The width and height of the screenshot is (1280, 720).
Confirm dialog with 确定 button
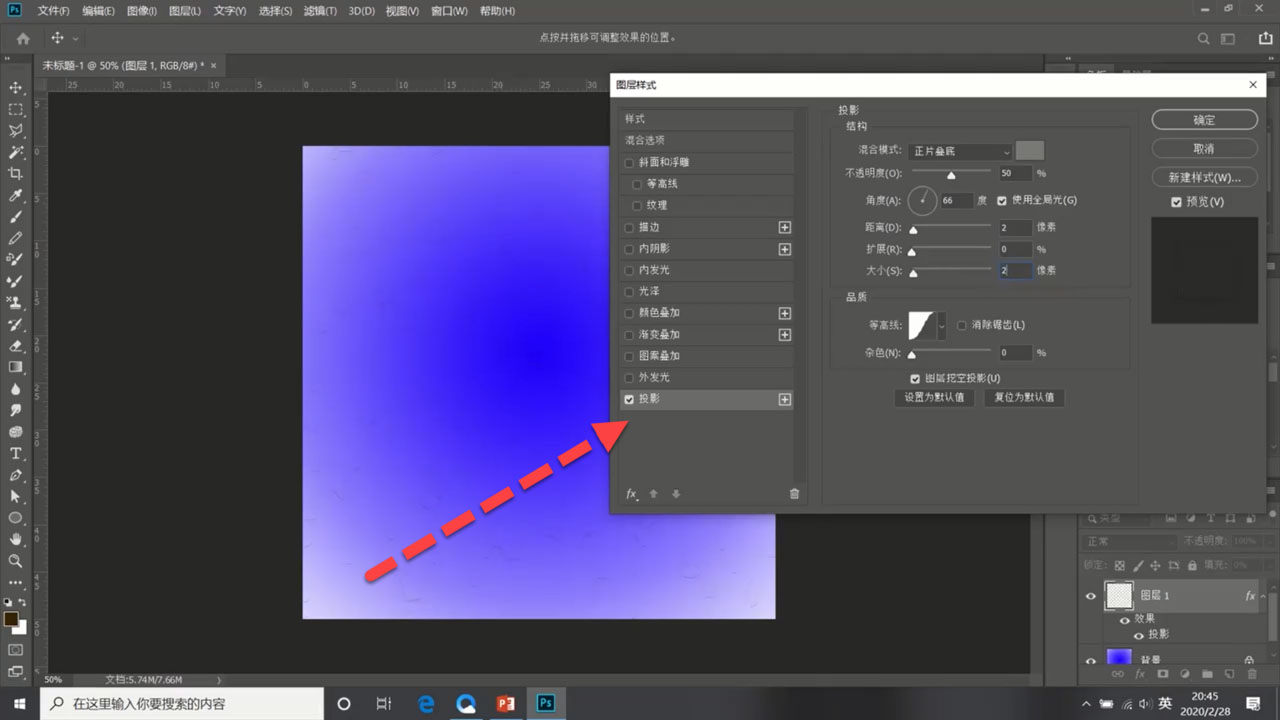[1204, 120]
